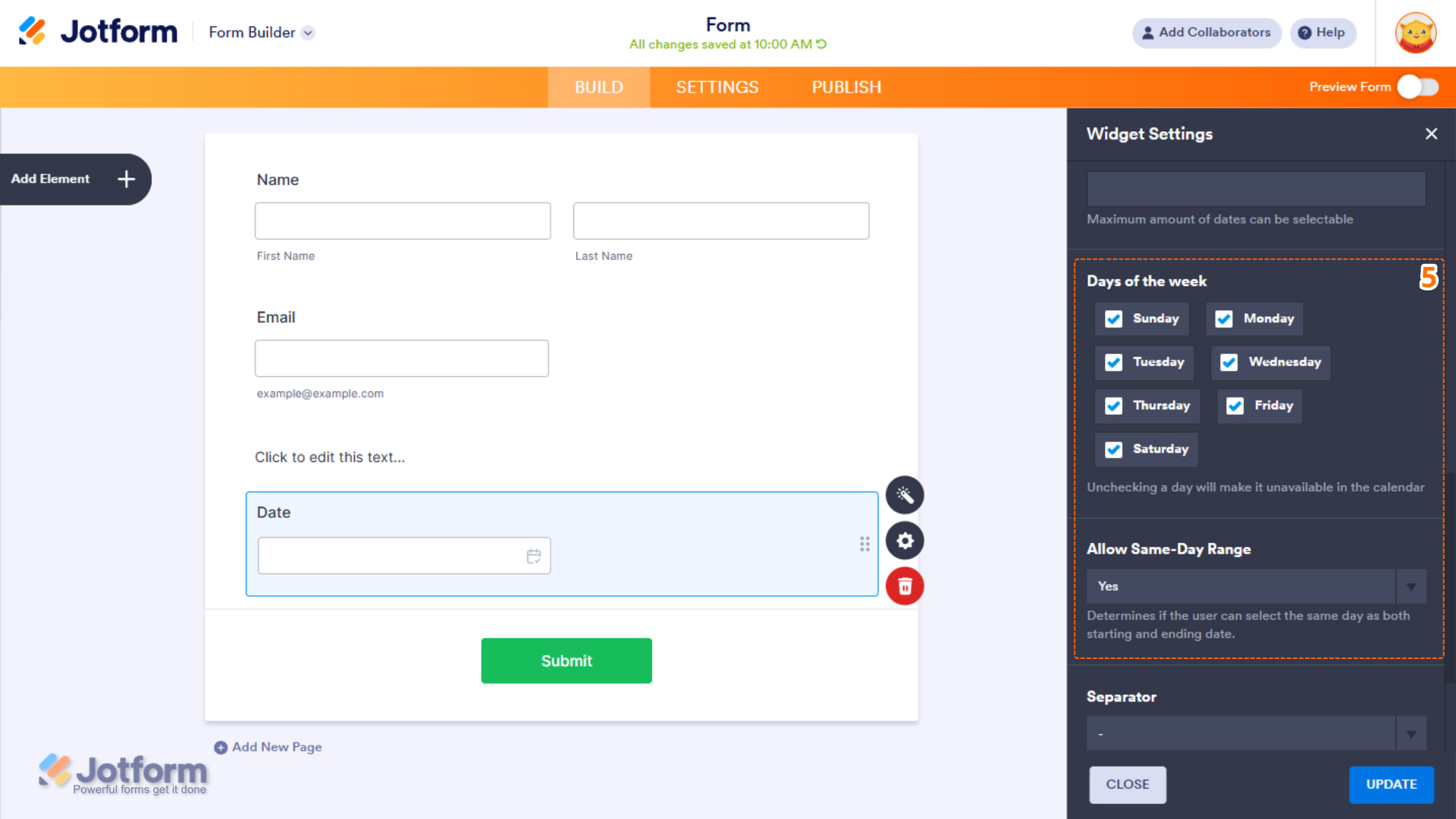
Task: Click the CLOSE button in Widget Settings
Action: click(1128, 784)
